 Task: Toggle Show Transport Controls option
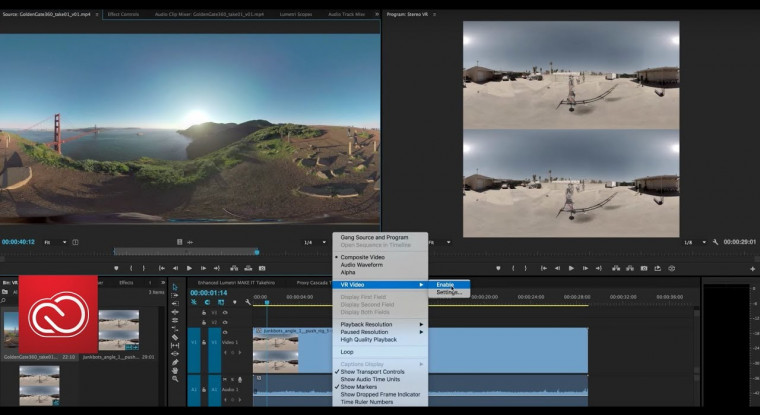(x=372, y=372)
